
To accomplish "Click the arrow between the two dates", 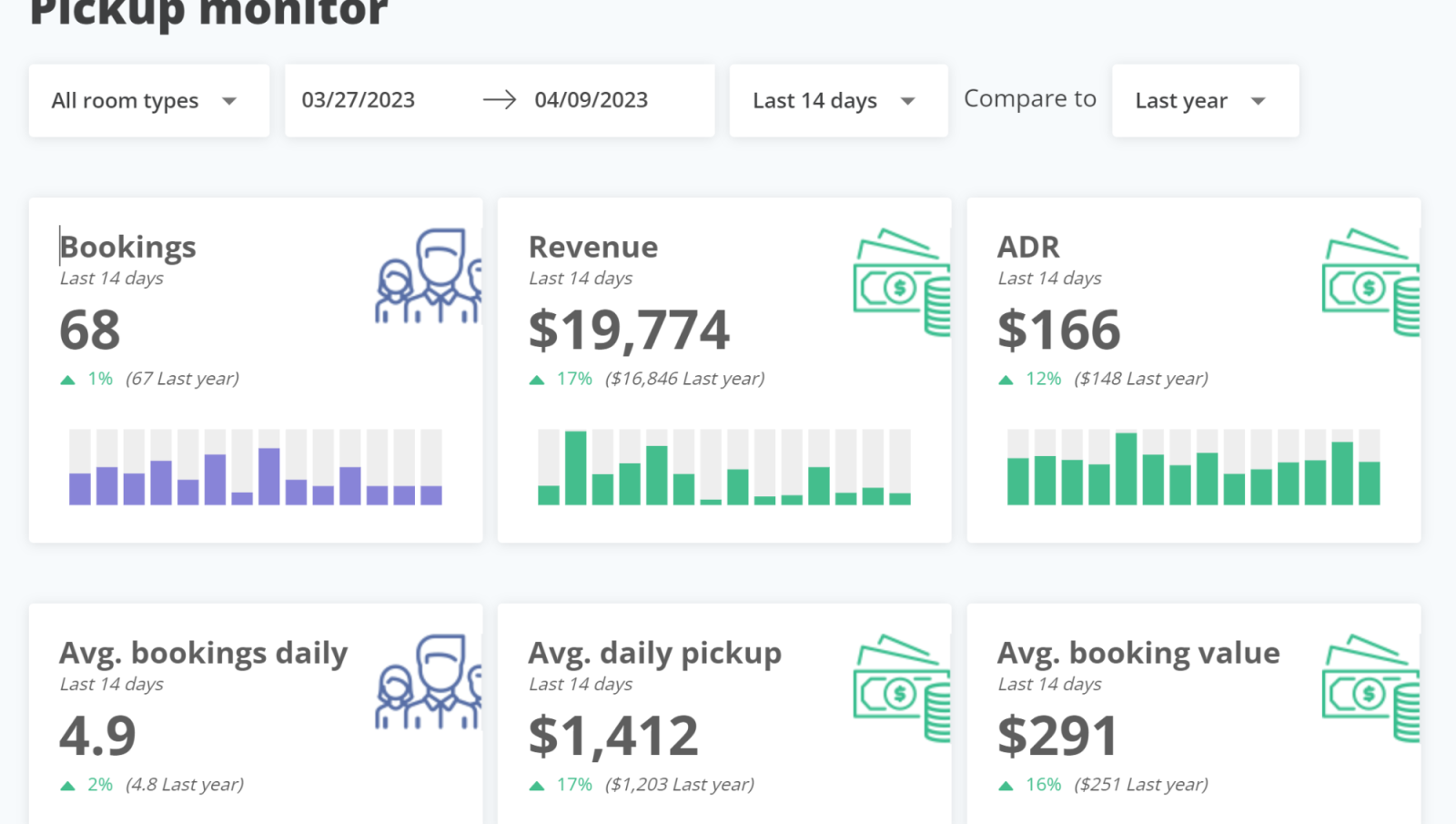I will point(499,100).
